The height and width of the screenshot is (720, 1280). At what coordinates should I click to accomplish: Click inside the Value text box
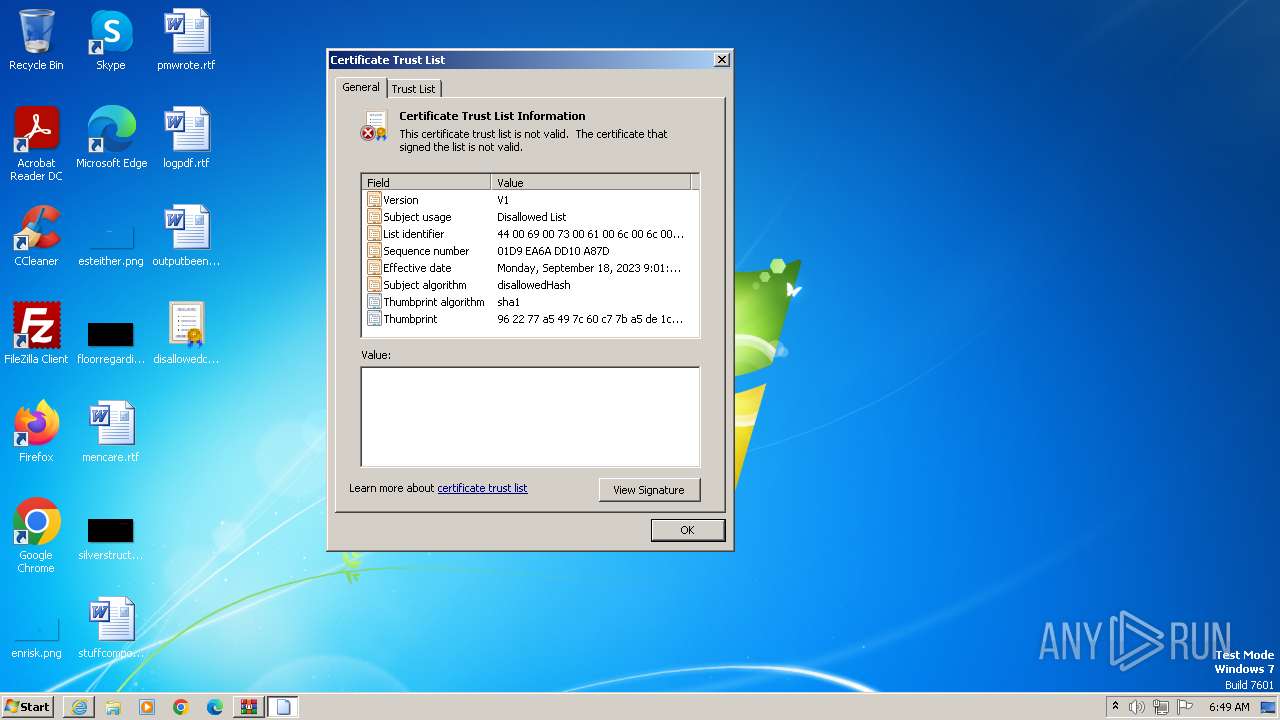[x=530, y=416]
